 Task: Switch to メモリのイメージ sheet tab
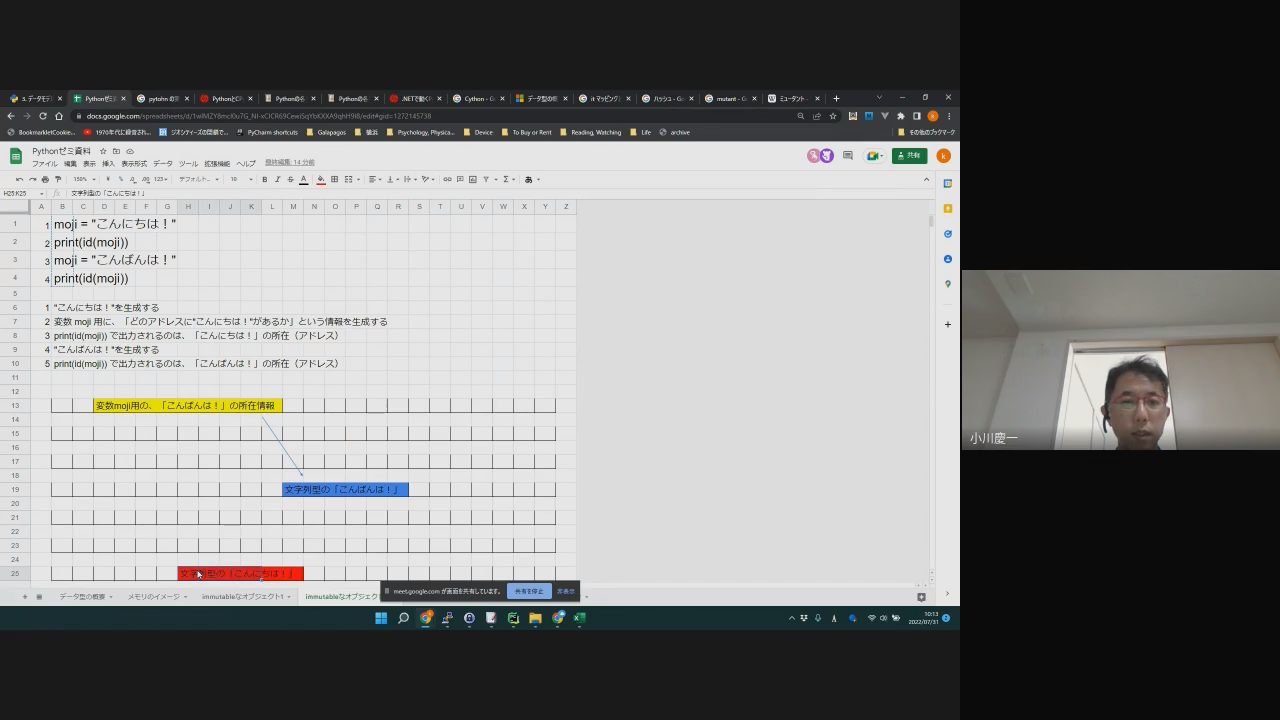(x=155, y=597)
